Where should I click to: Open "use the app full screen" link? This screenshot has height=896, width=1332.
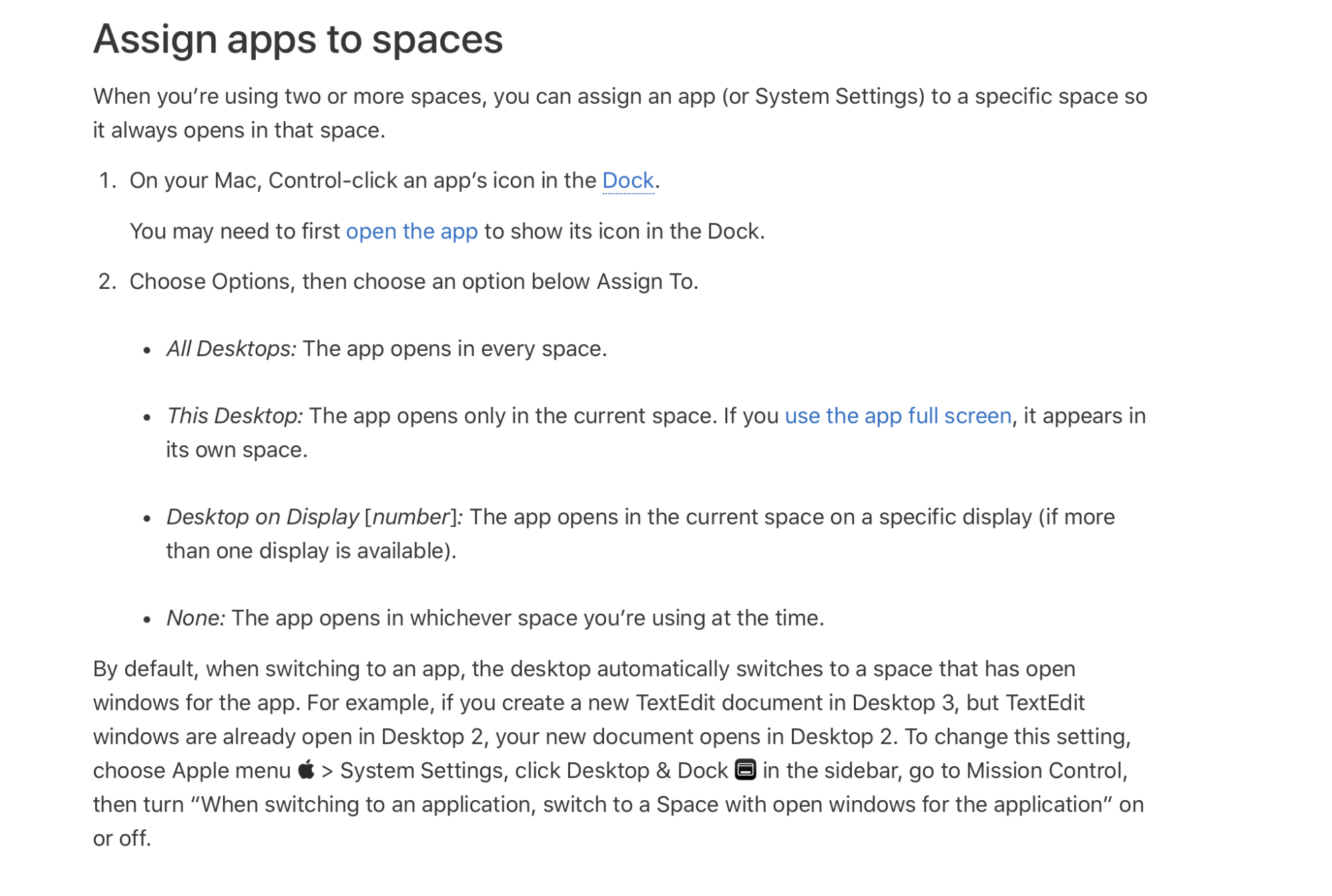pos(897,415)
